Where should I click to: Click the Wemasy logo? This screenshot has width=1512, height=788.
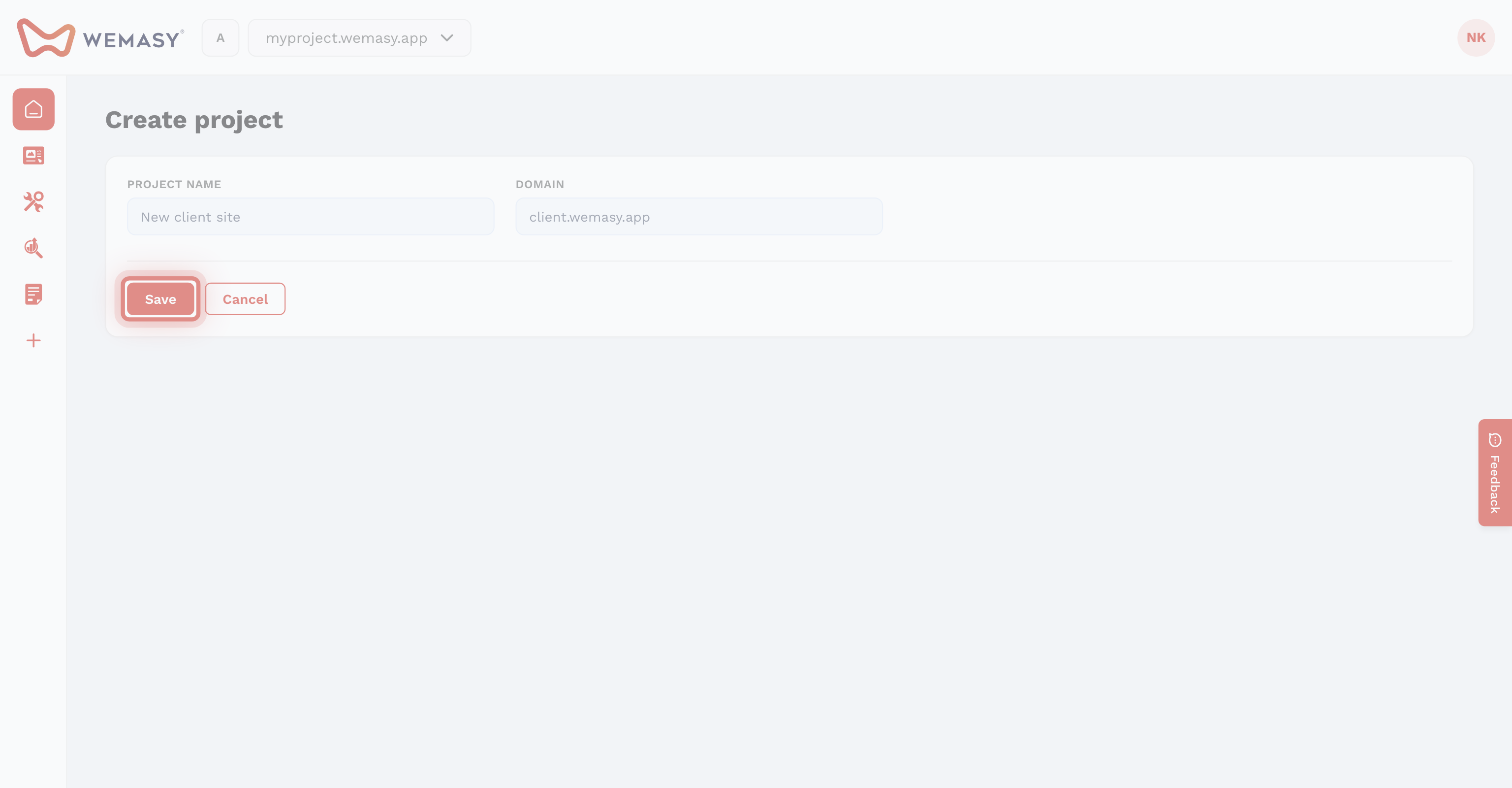click(x=100, y=38)
